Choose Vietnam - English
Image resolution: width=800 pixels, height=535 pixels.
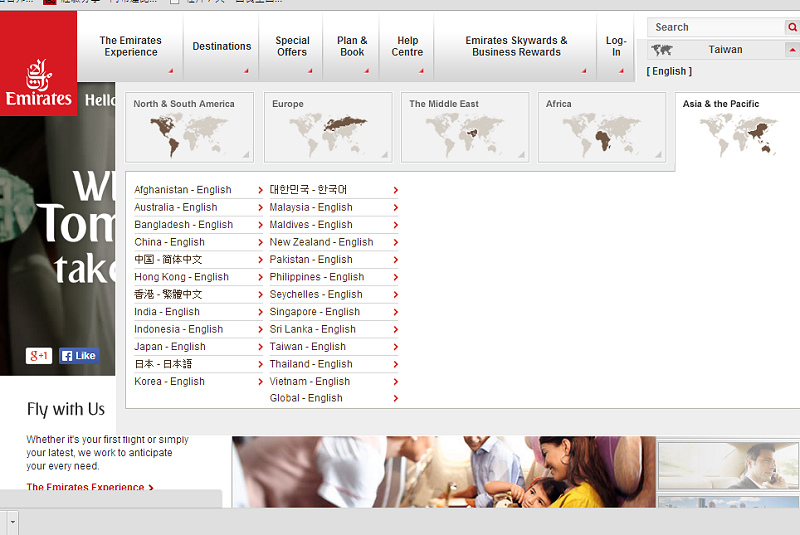[310, 381]
